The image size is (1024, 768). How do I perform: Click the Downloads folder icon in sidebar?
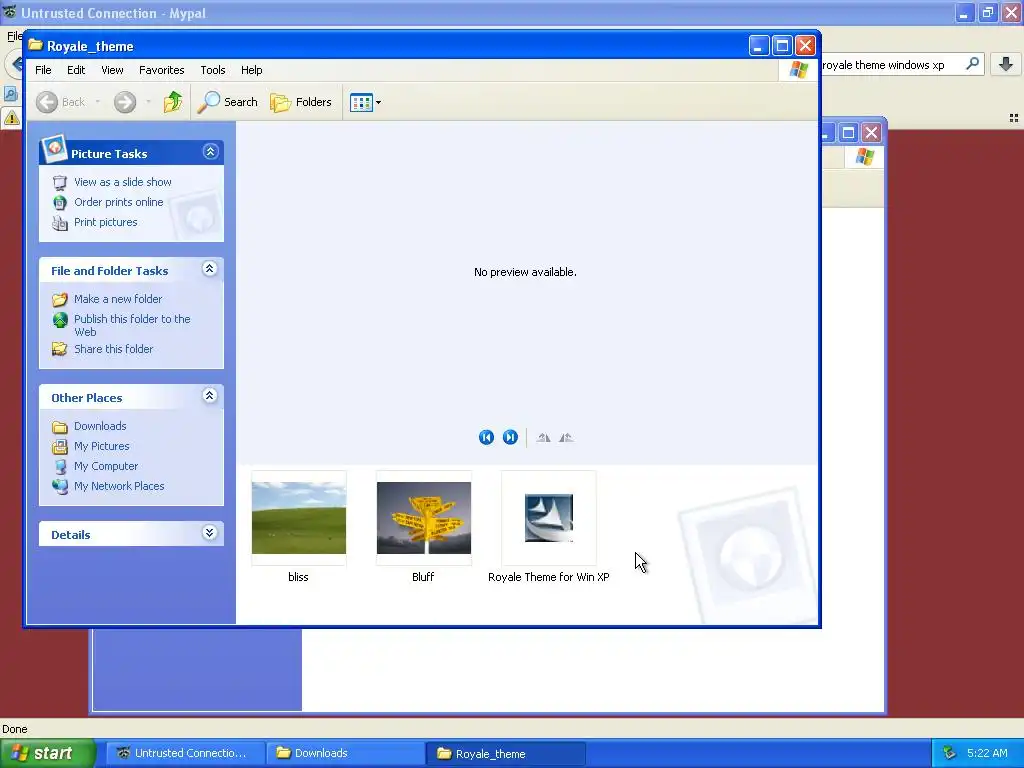[59, 427]
